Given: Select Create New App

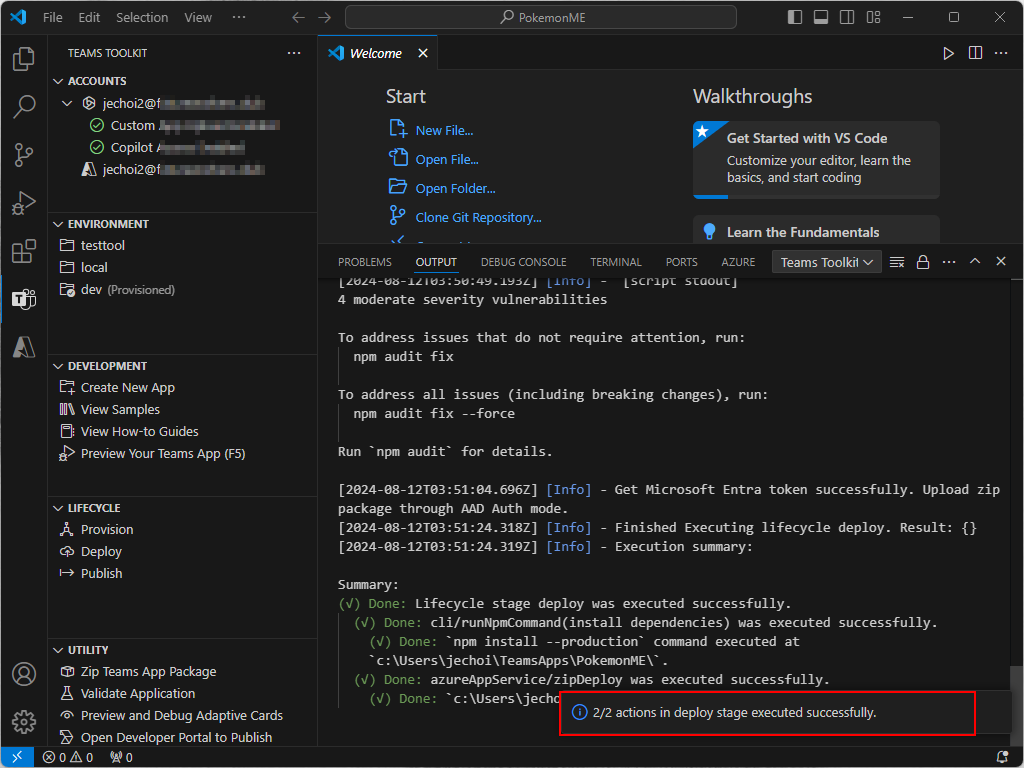Looking at the screenshot, I should 127,388.
